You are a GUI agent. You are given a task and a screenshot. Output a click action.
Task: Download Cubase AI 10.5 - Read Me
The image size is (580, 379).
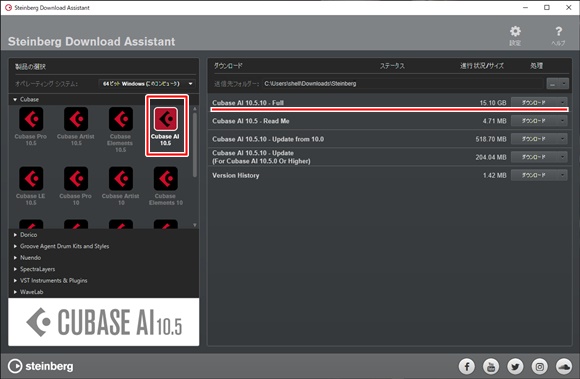coord(535,121)
